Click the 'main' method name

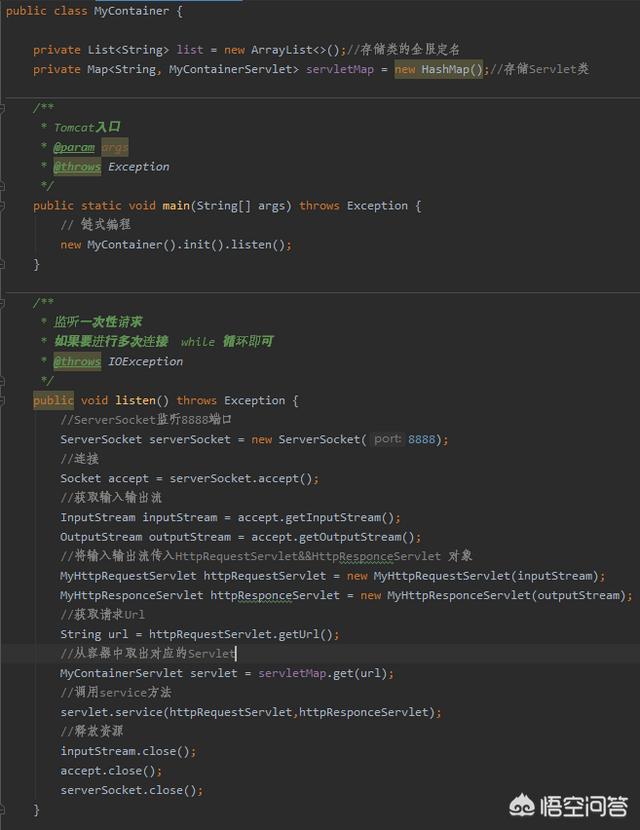(176, 205)
